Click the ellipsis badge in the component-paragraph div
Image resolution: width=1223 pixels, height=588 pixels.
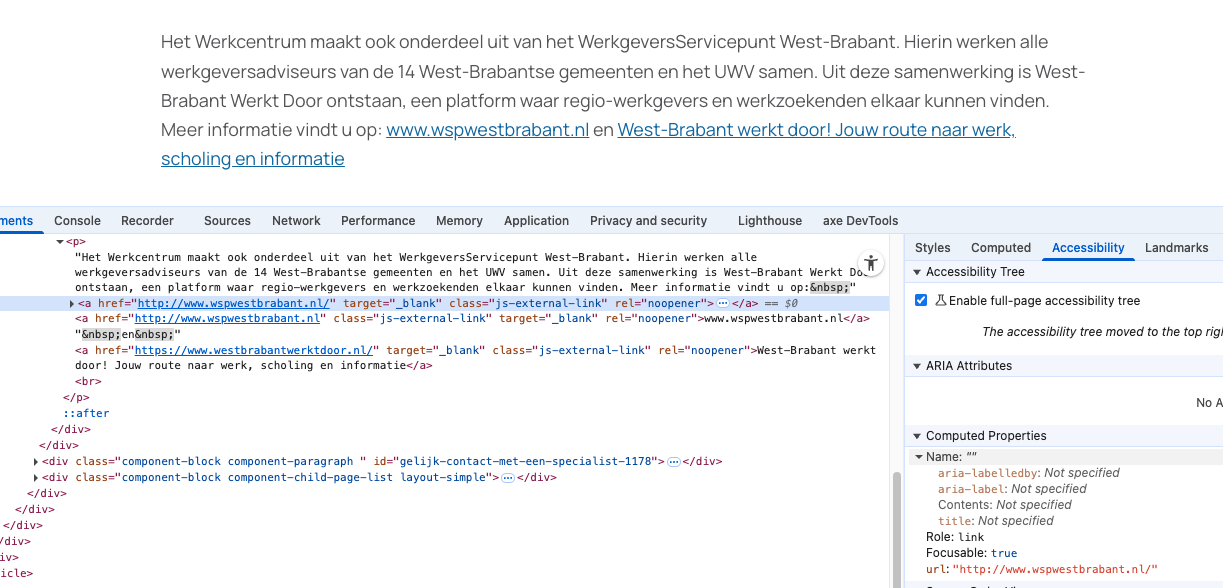pyautogui.click(x=672, y=461)
